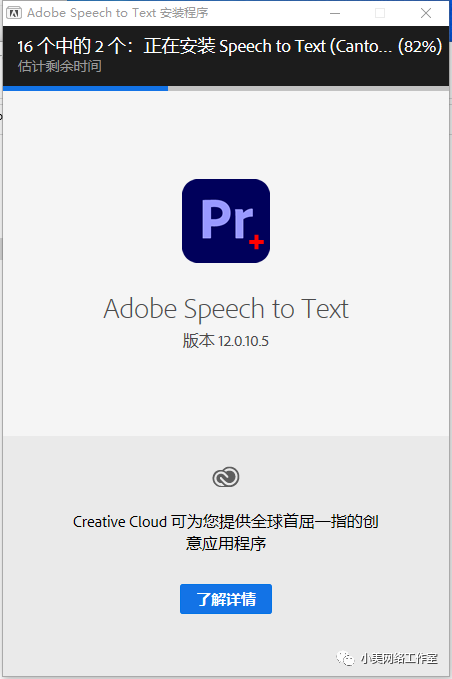Click the Adobe Speech to Text heading

click(226, 309)
